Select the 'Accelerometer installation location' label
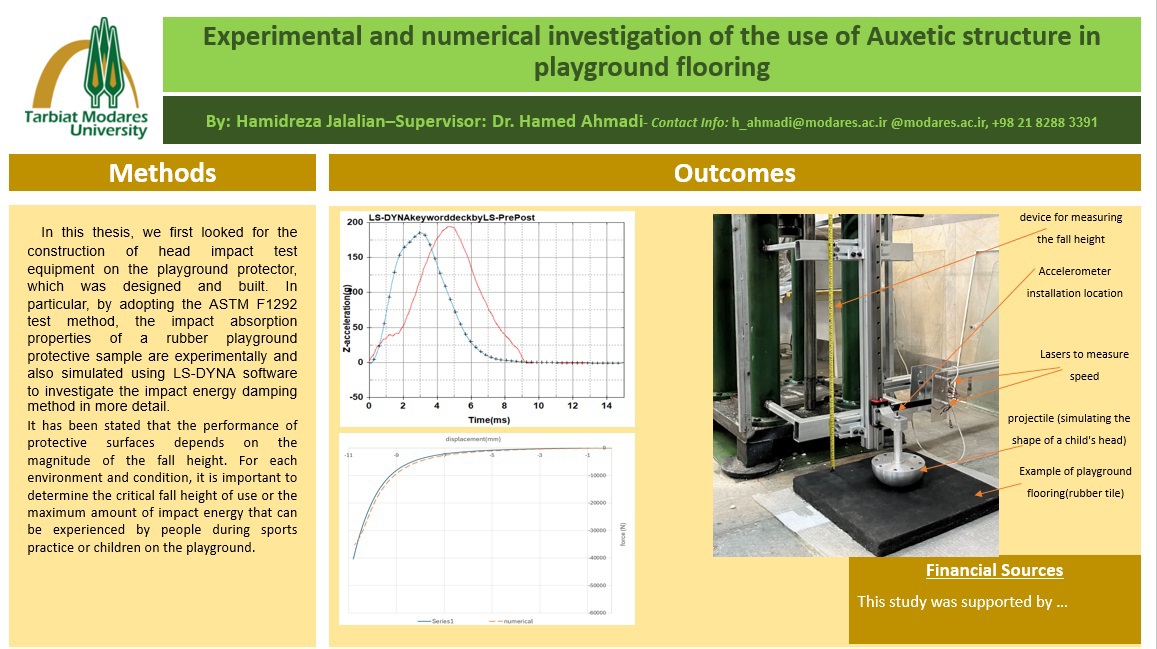This screenshot has height=649, width=1157. point(1074,282)
